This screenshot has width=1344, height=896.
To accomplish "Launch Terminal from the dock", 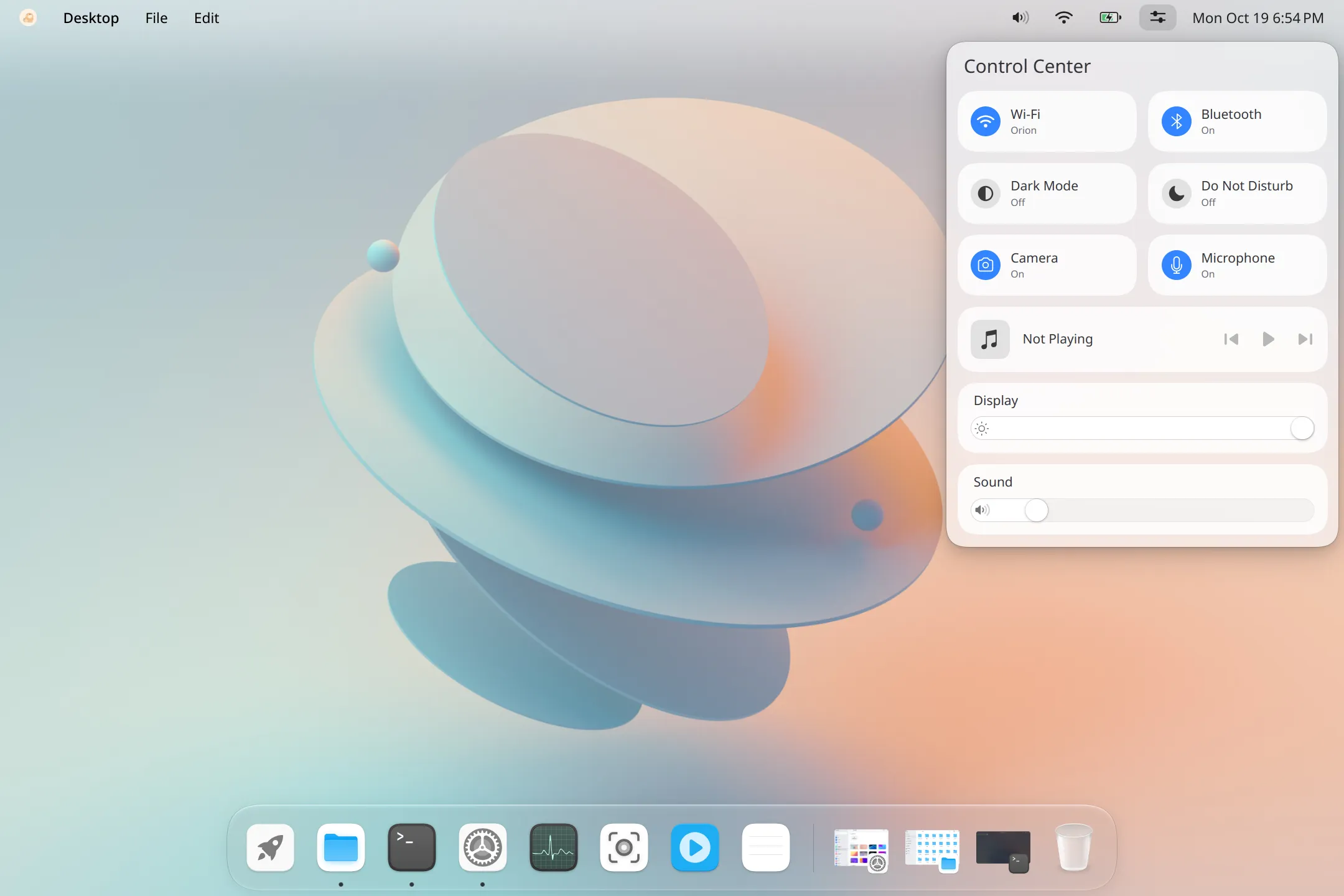I will pos(412,847).
